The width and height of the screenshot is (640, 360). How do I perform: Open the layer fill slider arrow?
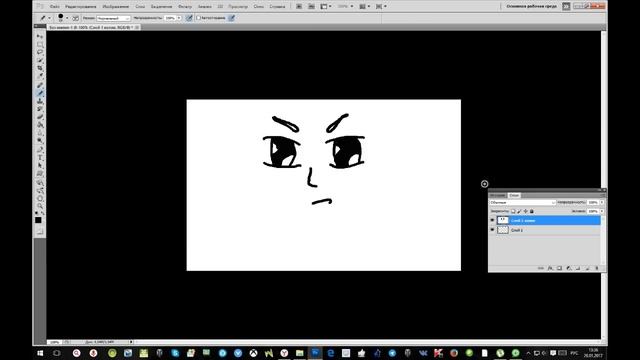(x=602, y=211)
